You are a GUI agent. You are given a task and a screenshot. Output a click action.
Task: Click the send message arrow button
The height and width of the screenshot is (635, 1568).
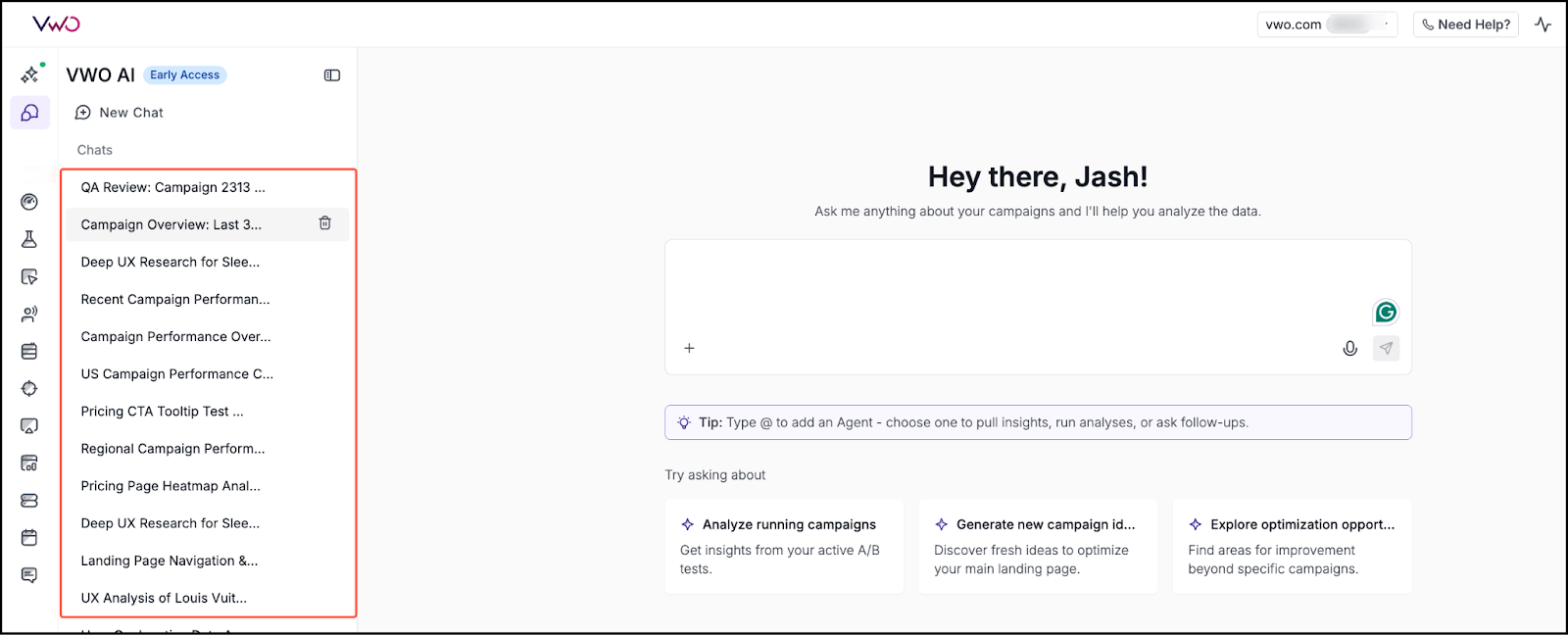(1386, 348)
